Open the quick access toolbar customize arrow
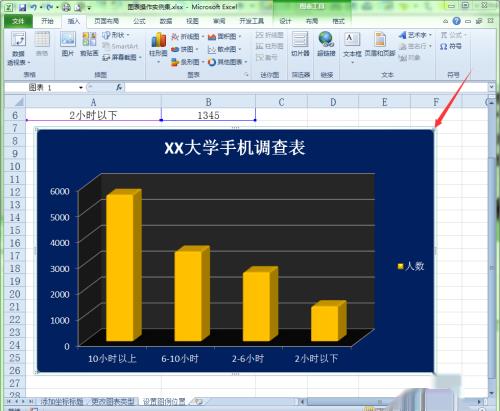The width and height of the screenshot is (500, 411). 89,8
